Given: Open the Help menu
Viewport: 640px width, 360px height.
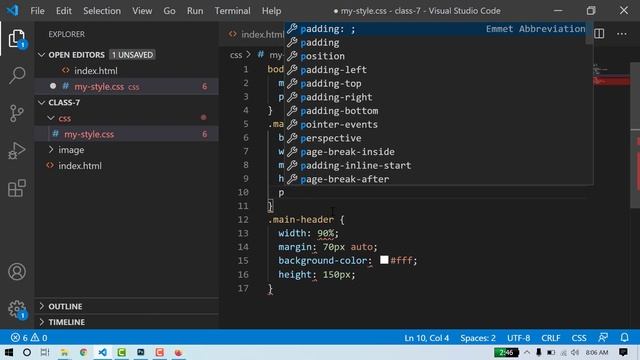Looking at the screenshot, I should pyautogui.click(x=271, y=11).
